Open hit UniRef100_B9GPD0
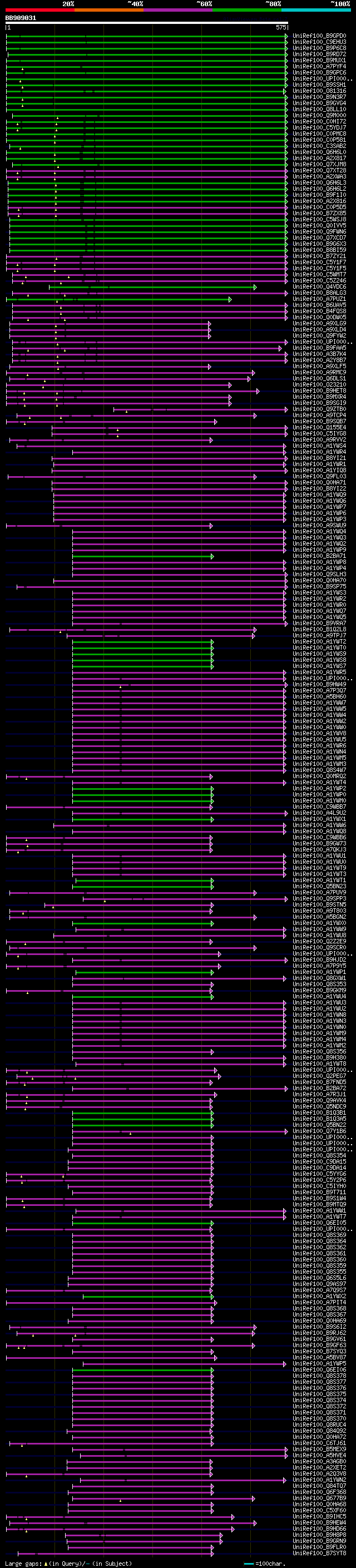Image resolution: width=356 pixels, height=1568 pixels. pyautogui.click(x=319, y=36)
